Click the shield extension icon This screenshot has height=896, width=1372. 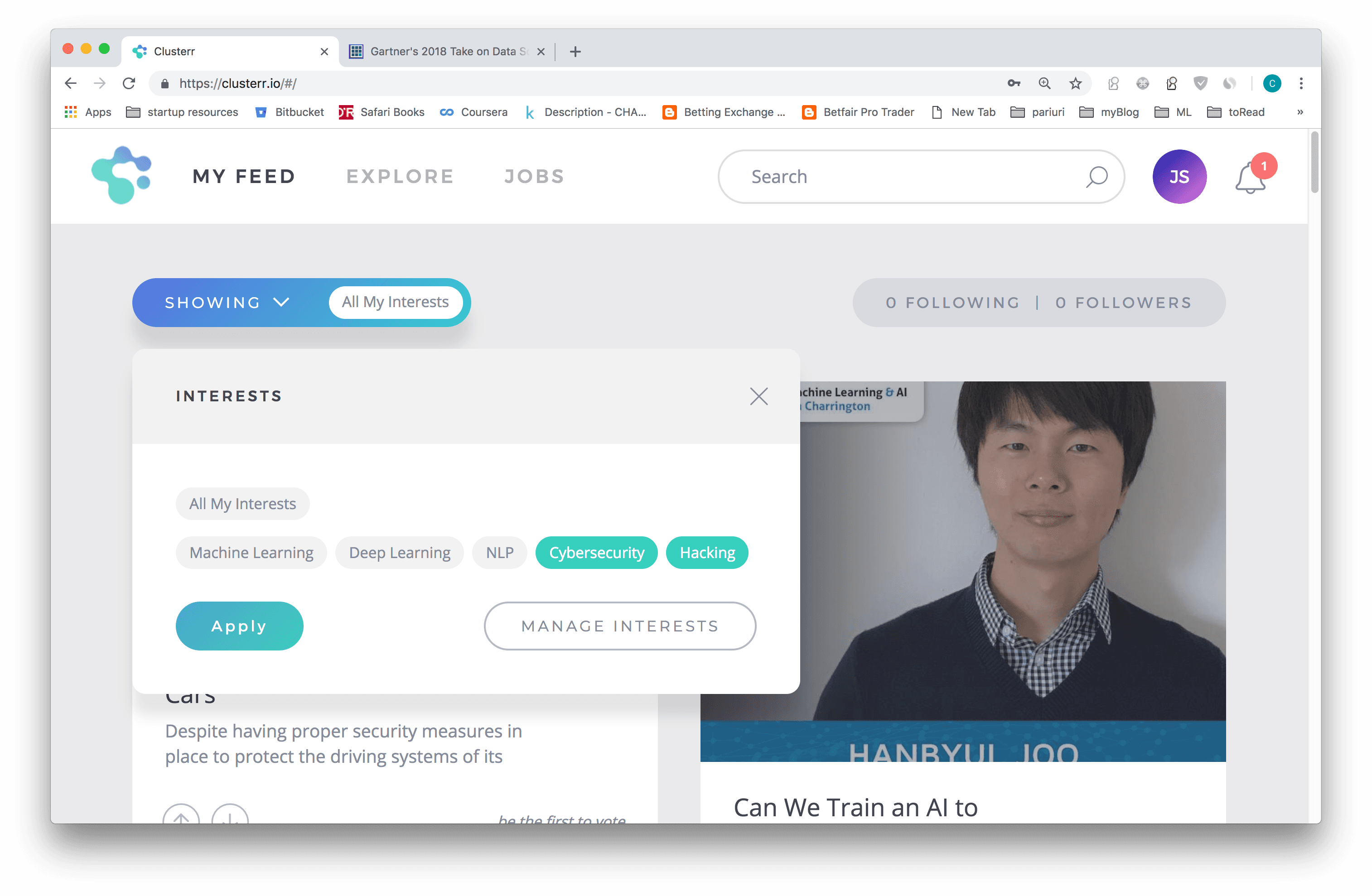click(1200, 83)
